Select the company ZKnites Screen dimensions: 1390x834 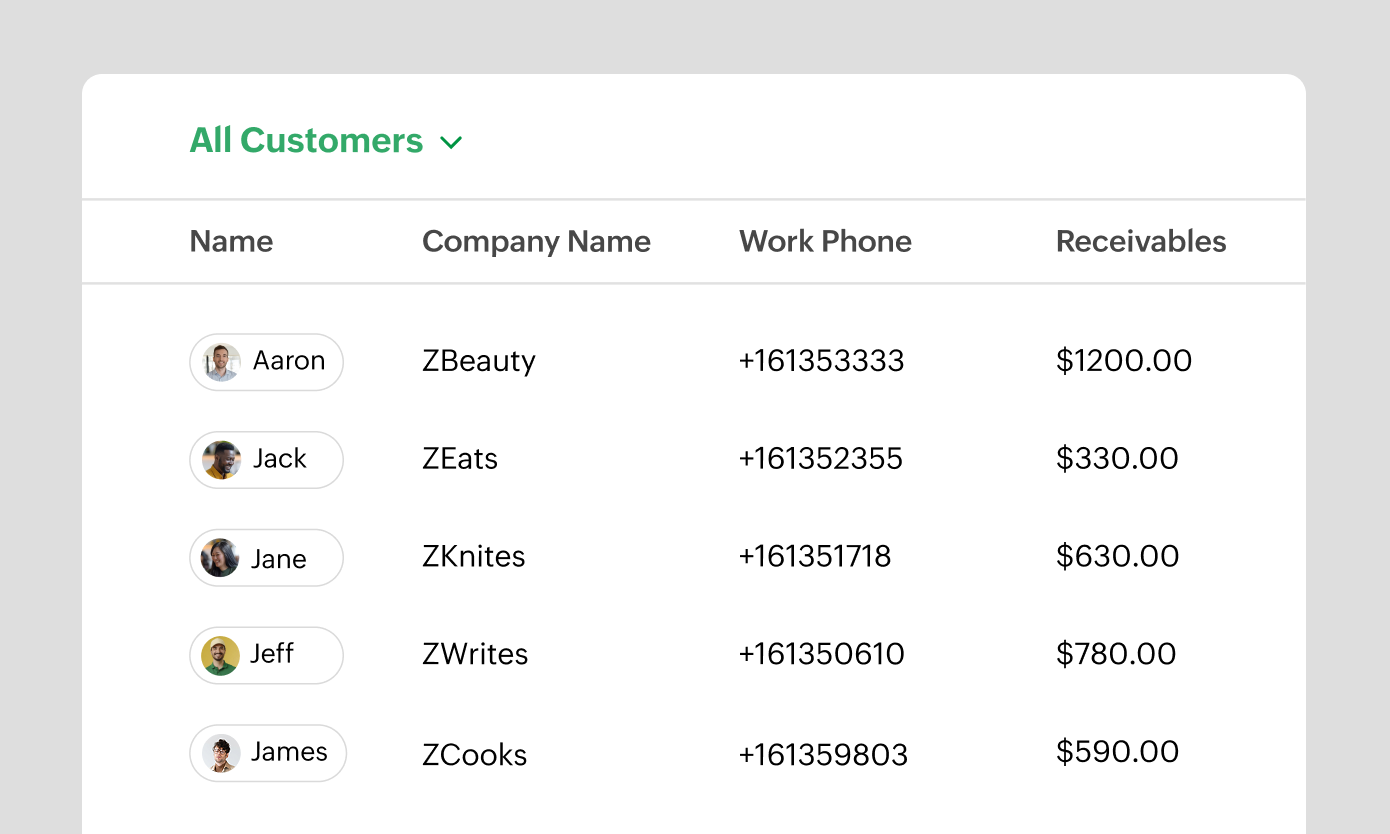point(473,557)
